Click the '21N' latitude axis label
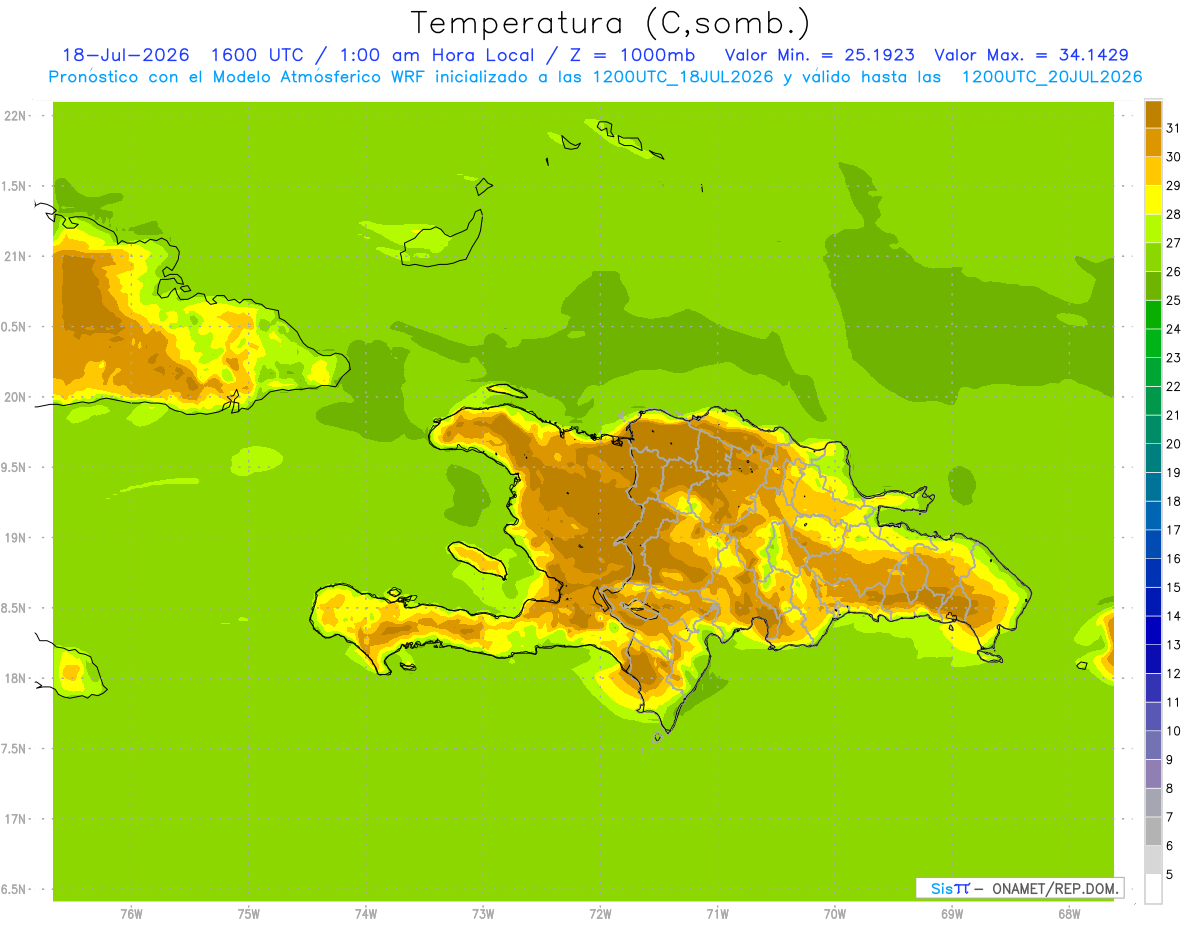The width and height of the screenshot is (1200, 927). coord(15,256)
